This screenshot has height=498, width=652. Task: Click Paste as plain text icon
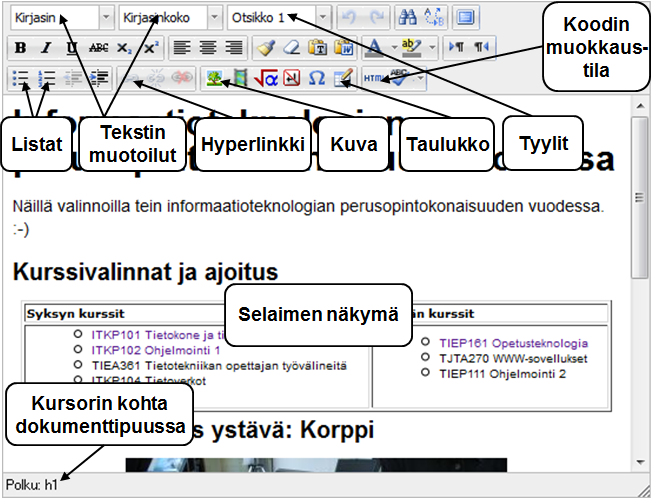point(317,48)
